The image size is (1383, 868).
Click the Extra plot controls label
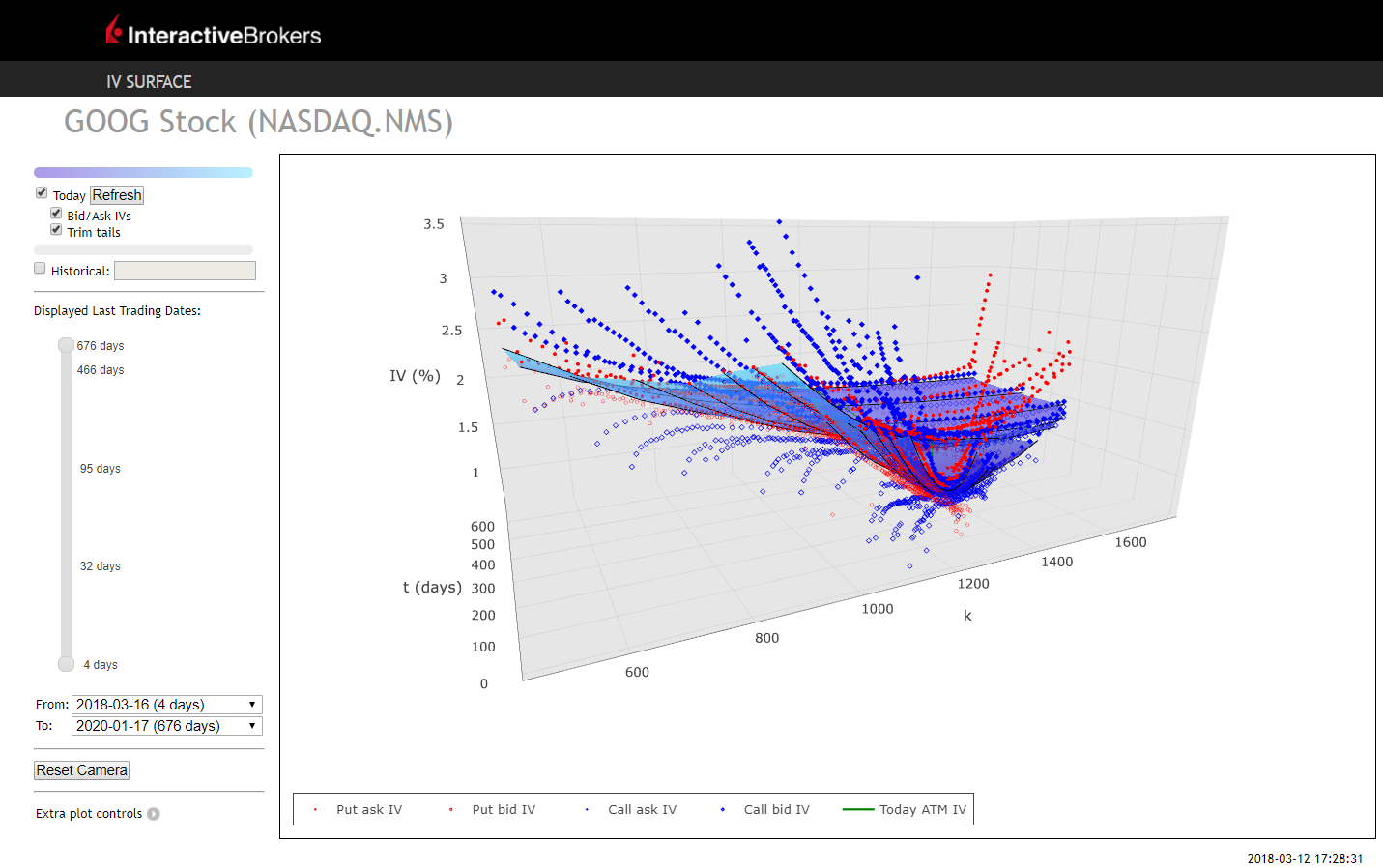pos(89,814)
